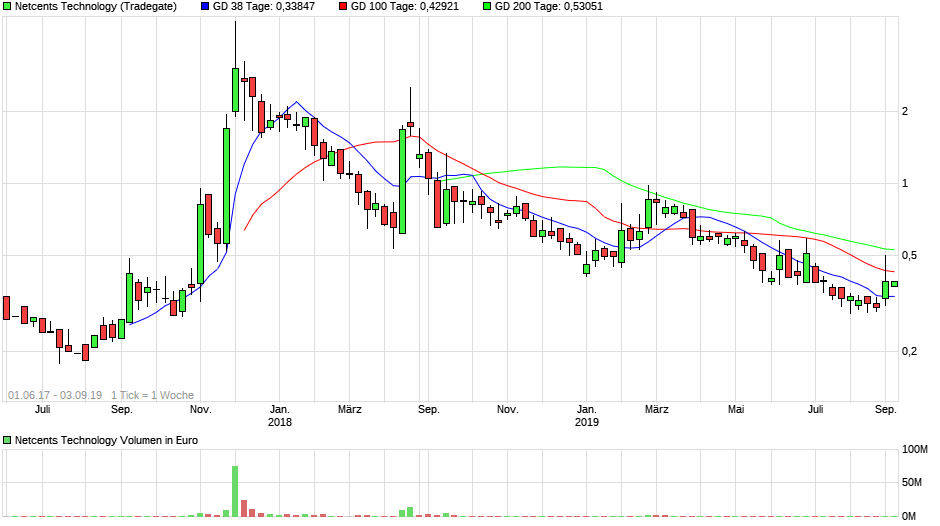Click the date range '01.06.17 - 03.09.19' text

pos(55,395)
